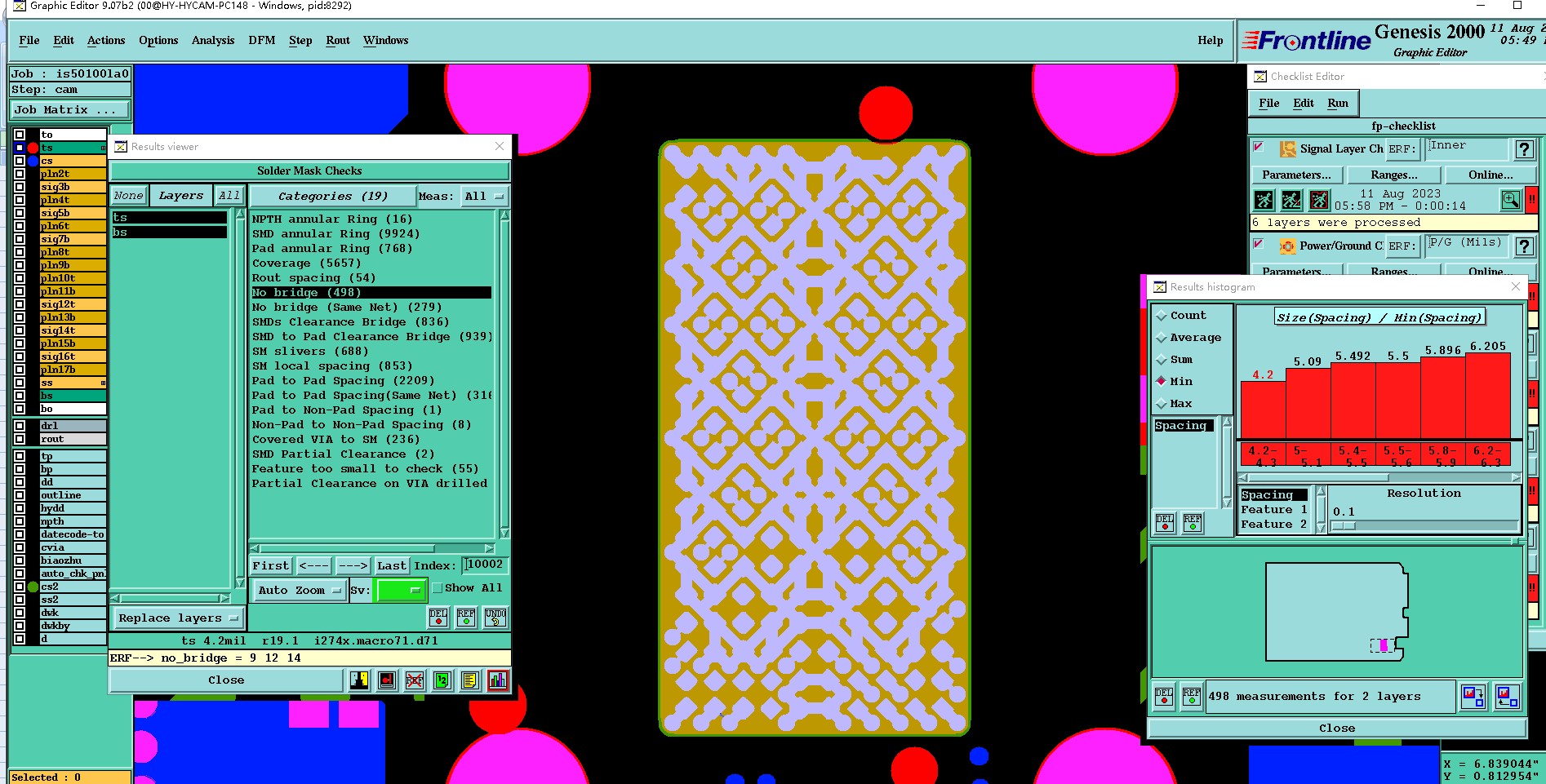
Task: Click histogram bar labeled 6.205
Action: (x=1488, y=396)
